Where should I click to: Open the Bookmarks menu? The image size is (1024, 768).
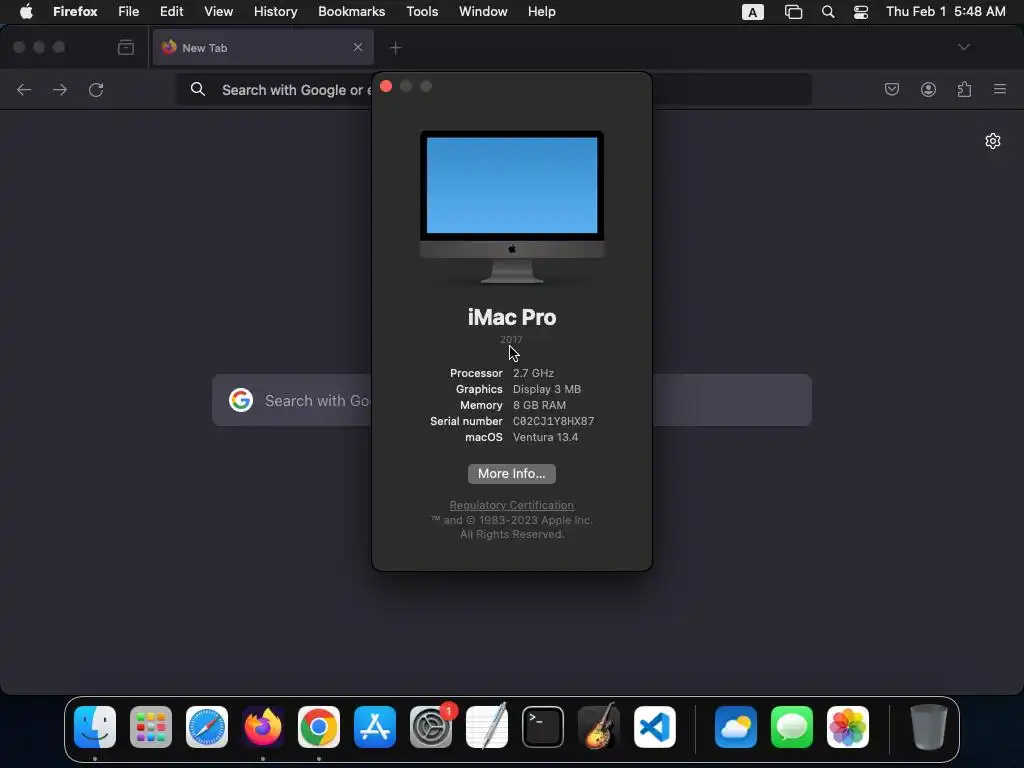[x=351, y=12]
